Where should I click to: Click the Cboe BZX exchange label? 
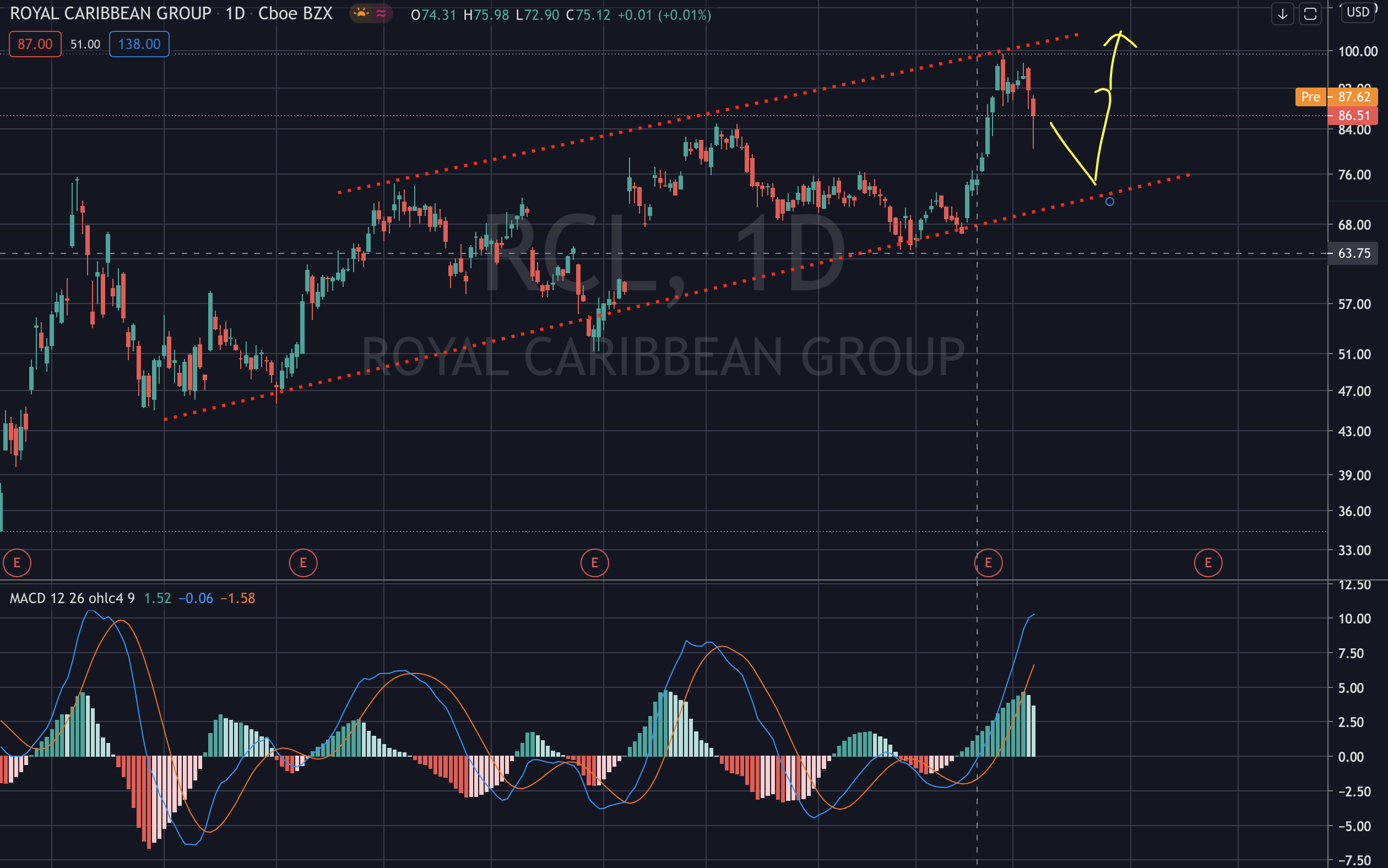[295, 14]
